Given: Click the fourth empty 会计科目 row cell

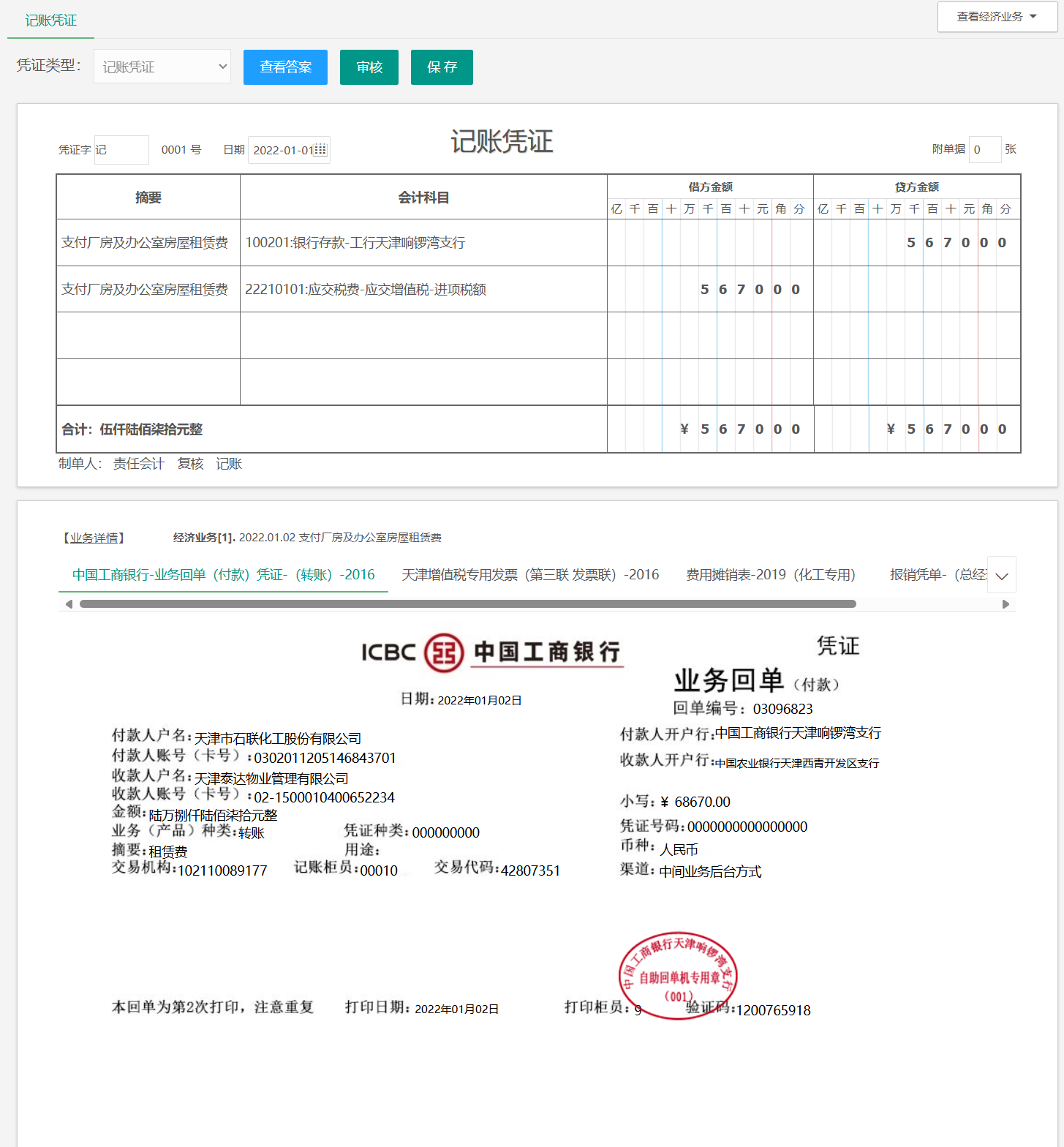Looking at the screenshot, I should 423,382.
